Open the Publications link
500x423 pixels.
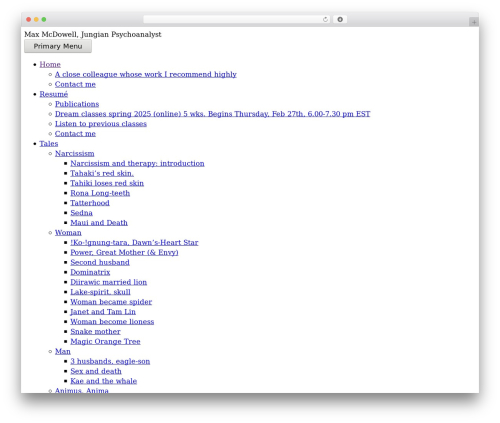pyautogui.click(x=77, y=104)
